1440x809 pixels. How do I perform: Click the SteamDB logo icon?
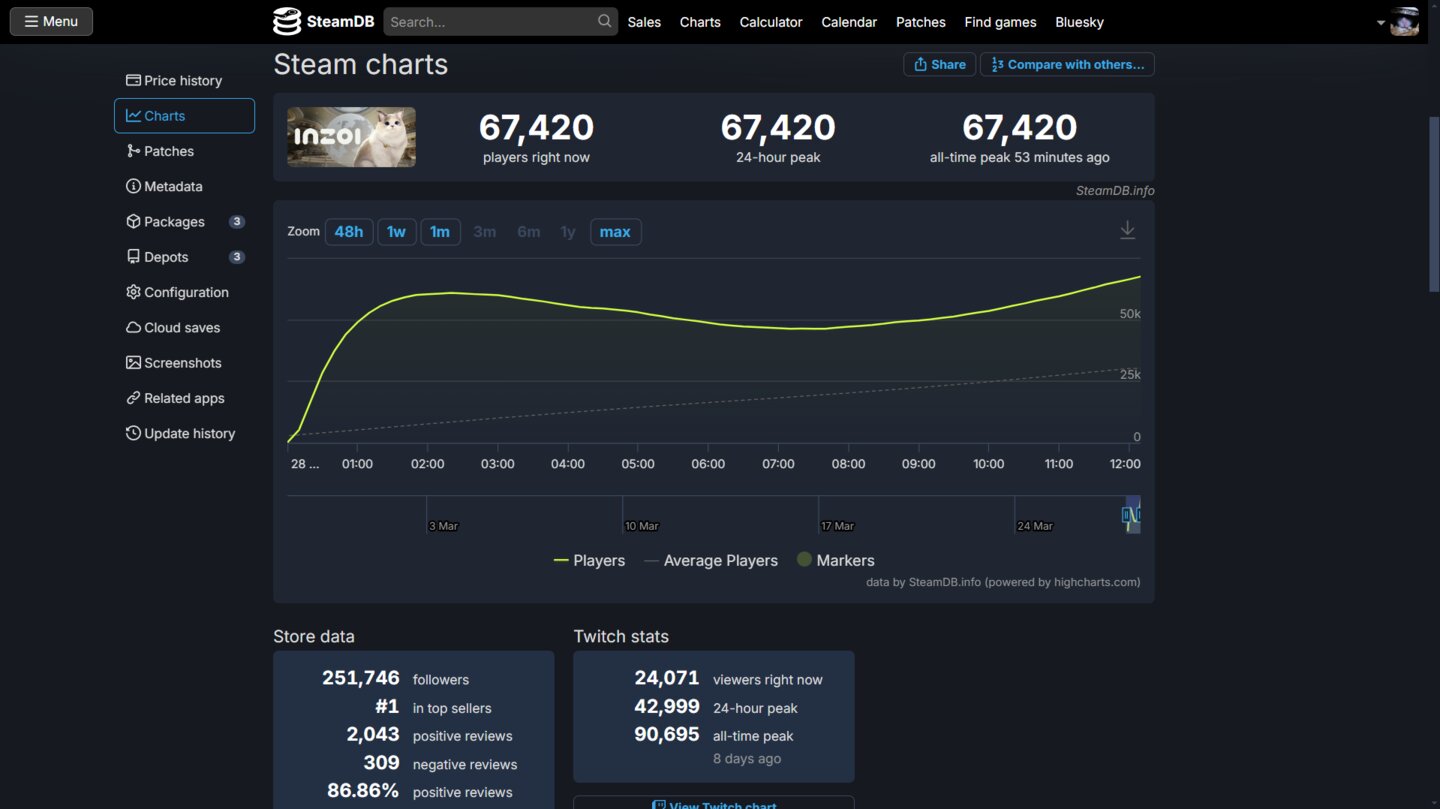point(287,21)
